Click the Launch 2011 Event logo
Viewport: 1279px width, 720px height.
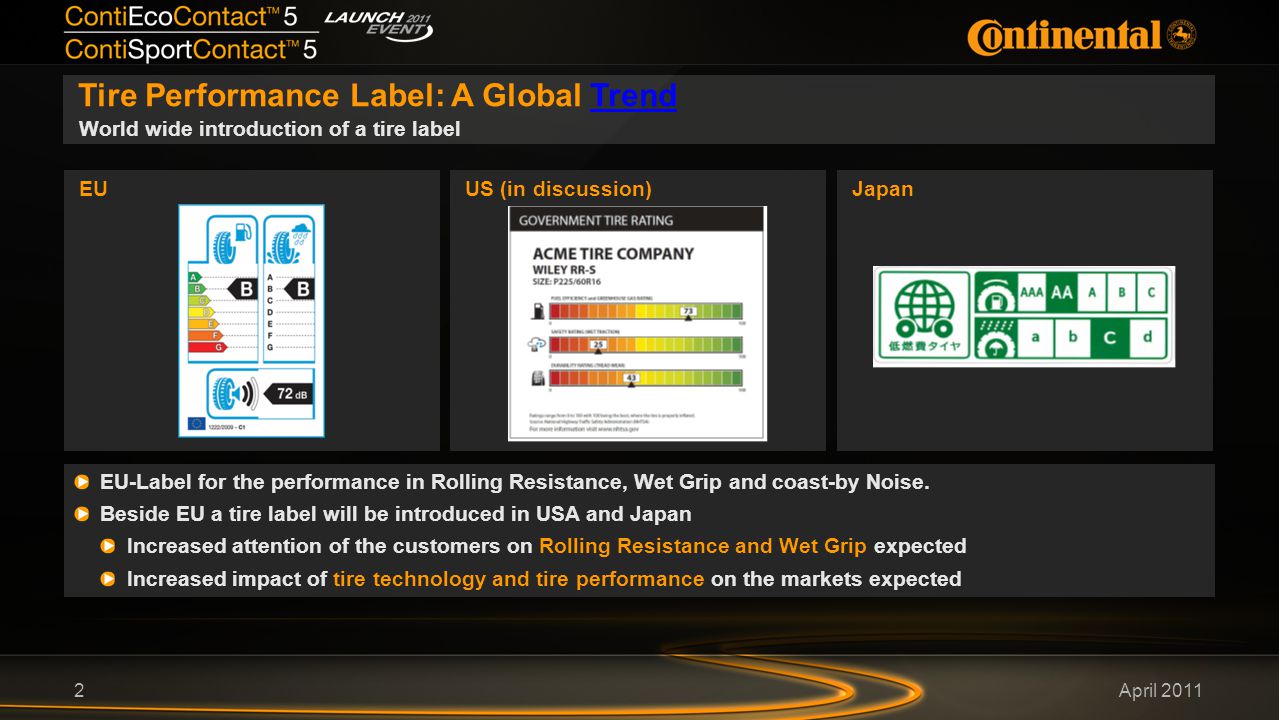pyautogui.click(x=380, y=26)
